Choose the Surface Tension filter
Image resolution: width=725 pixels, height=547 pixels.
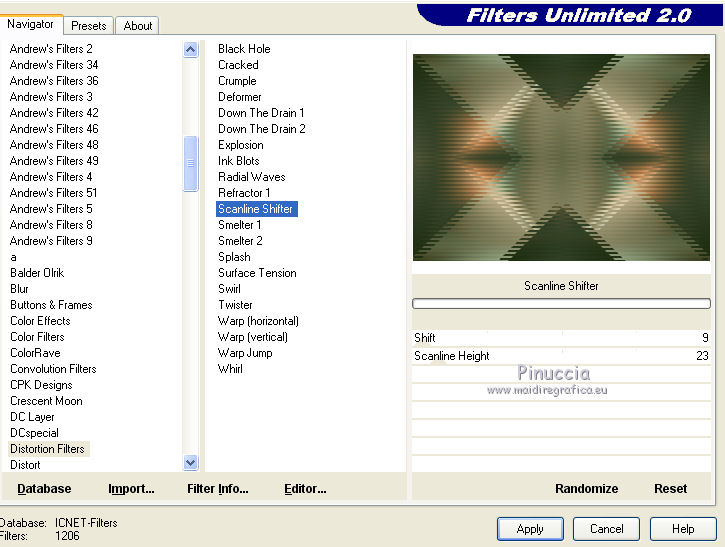coord(257,273)
